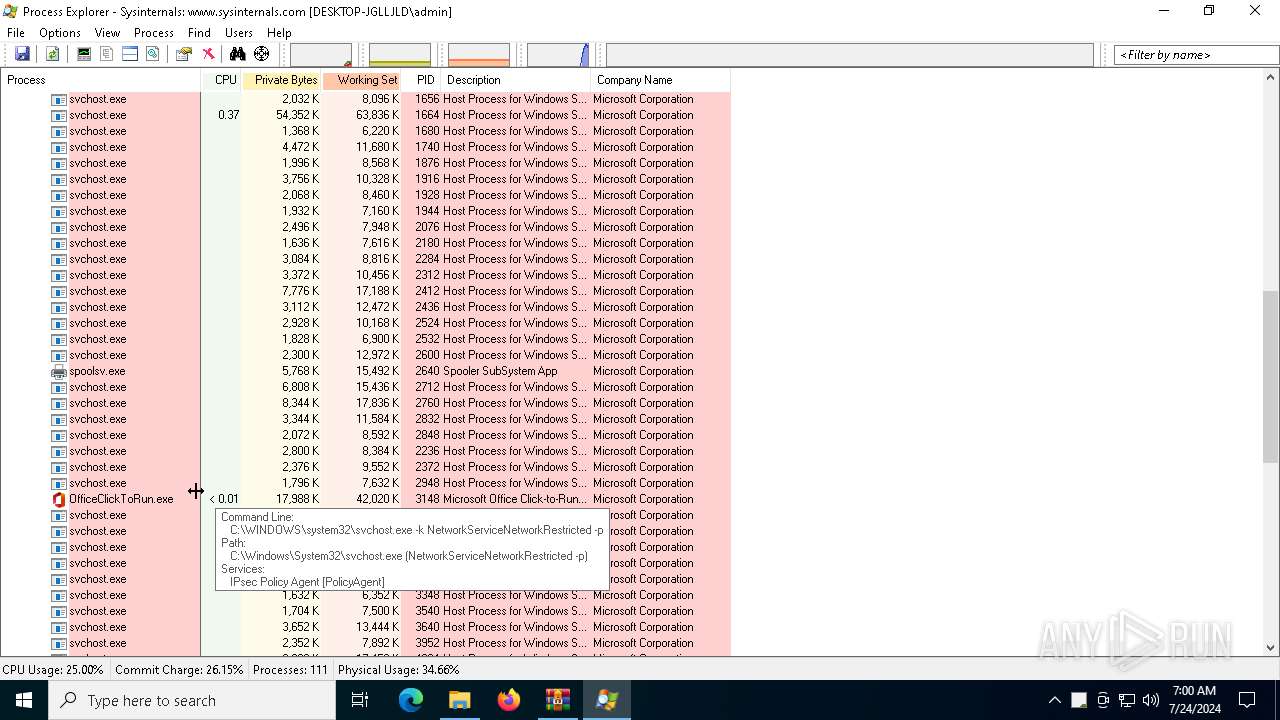Click the DLL/handle view magnifier icon

[x=152, y=54]
